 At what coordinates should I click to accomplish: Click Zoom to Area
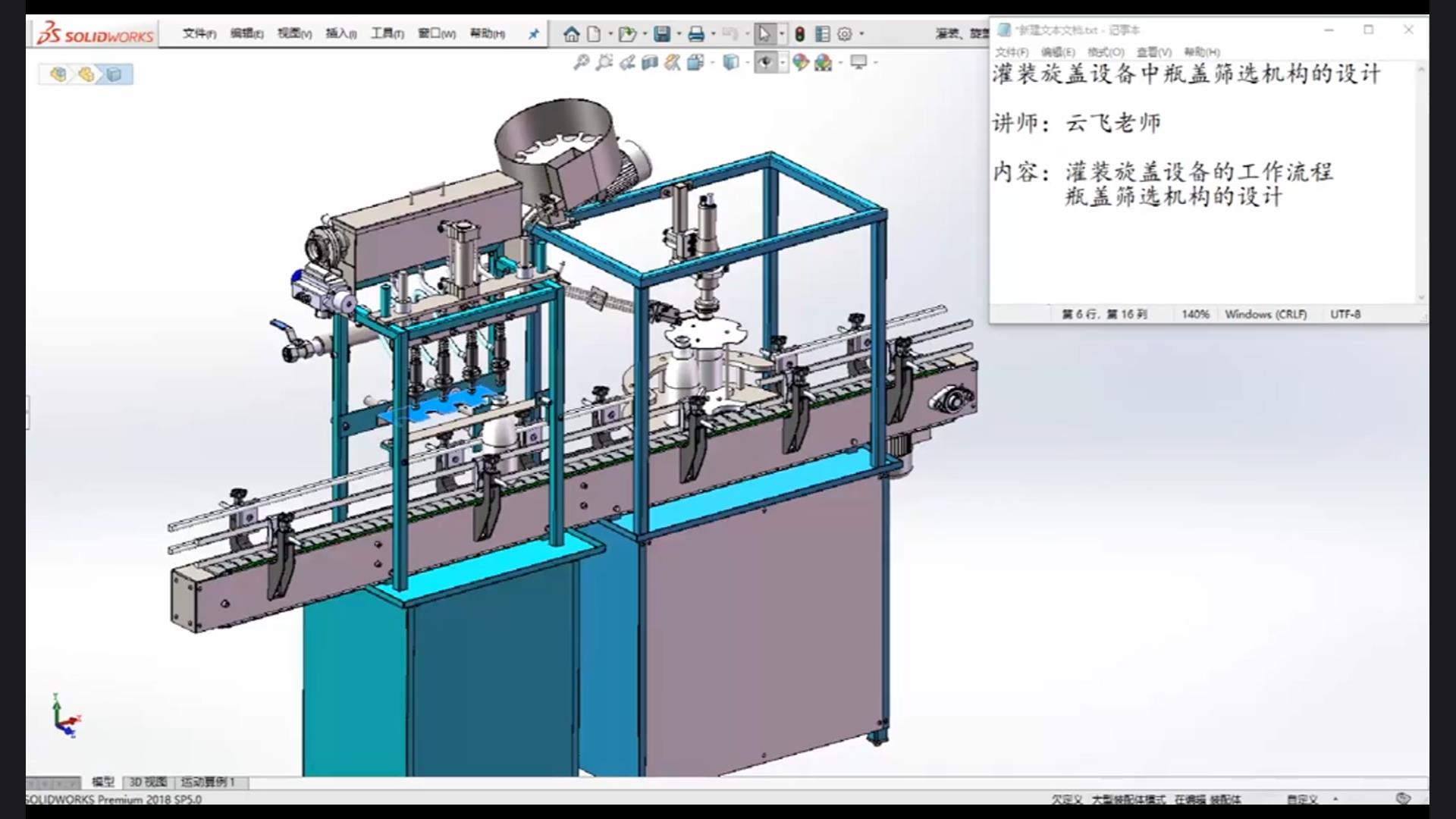(604, 62)
